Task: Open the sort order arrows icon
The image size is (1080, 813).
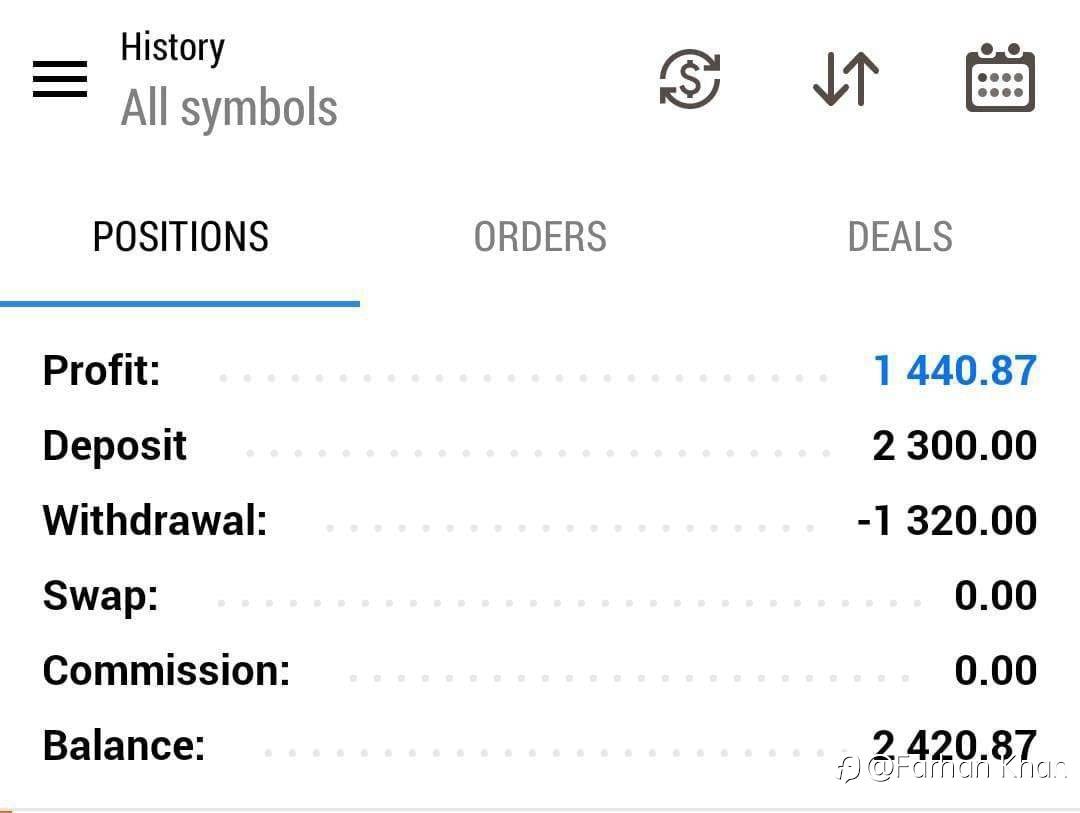Action: [846, 79]
